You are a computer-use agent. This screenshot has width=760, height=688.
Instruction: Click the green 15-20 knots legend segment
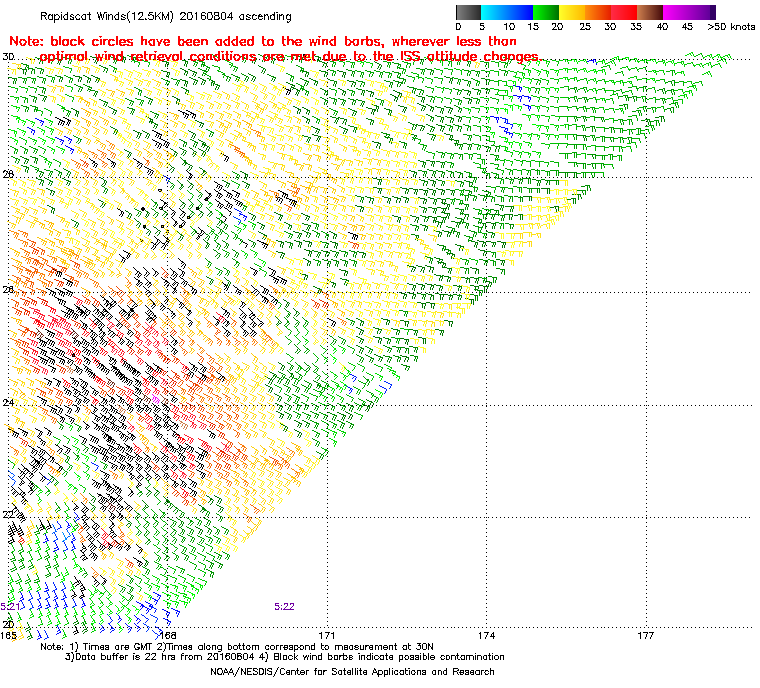point(546,12)
